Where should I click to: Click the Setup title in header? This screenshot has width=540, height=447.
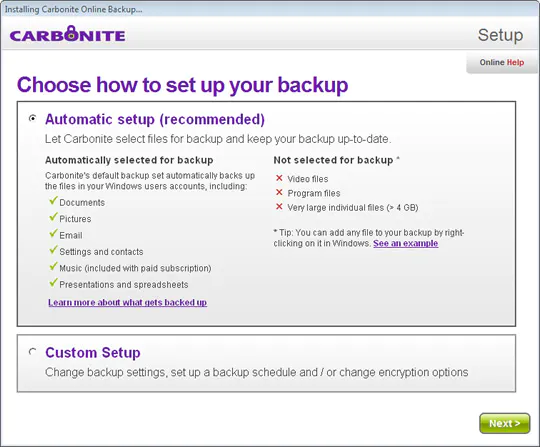click(x=500, y=35)
